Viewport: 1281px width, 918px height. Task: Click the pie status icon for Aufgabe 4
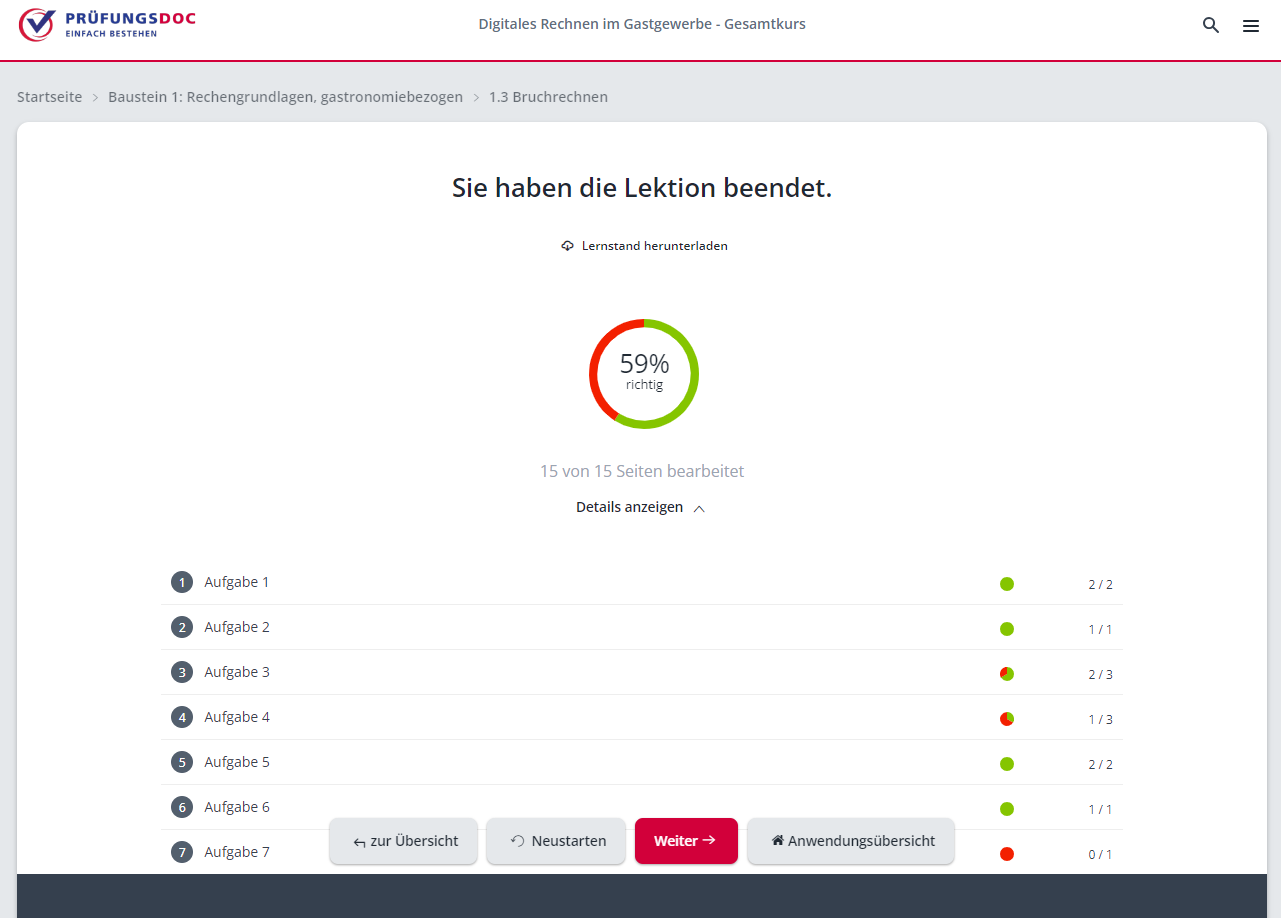tap(1007, 719)
